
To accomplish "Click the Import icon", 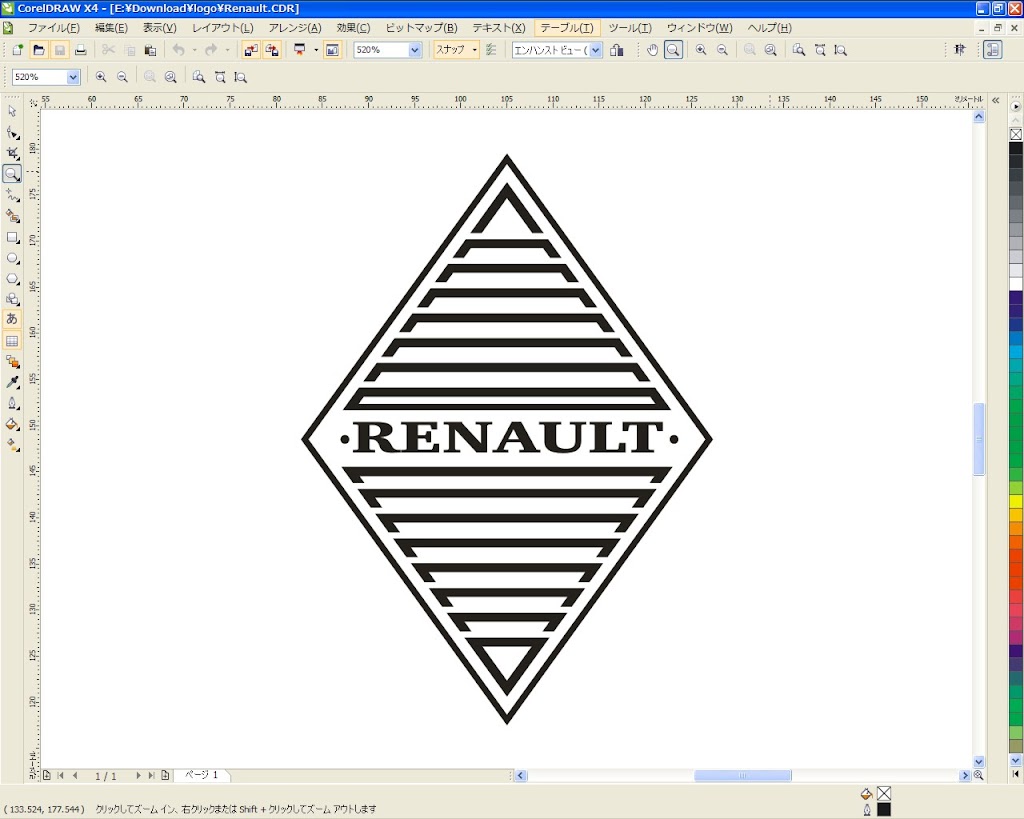I will coord(251,50).
